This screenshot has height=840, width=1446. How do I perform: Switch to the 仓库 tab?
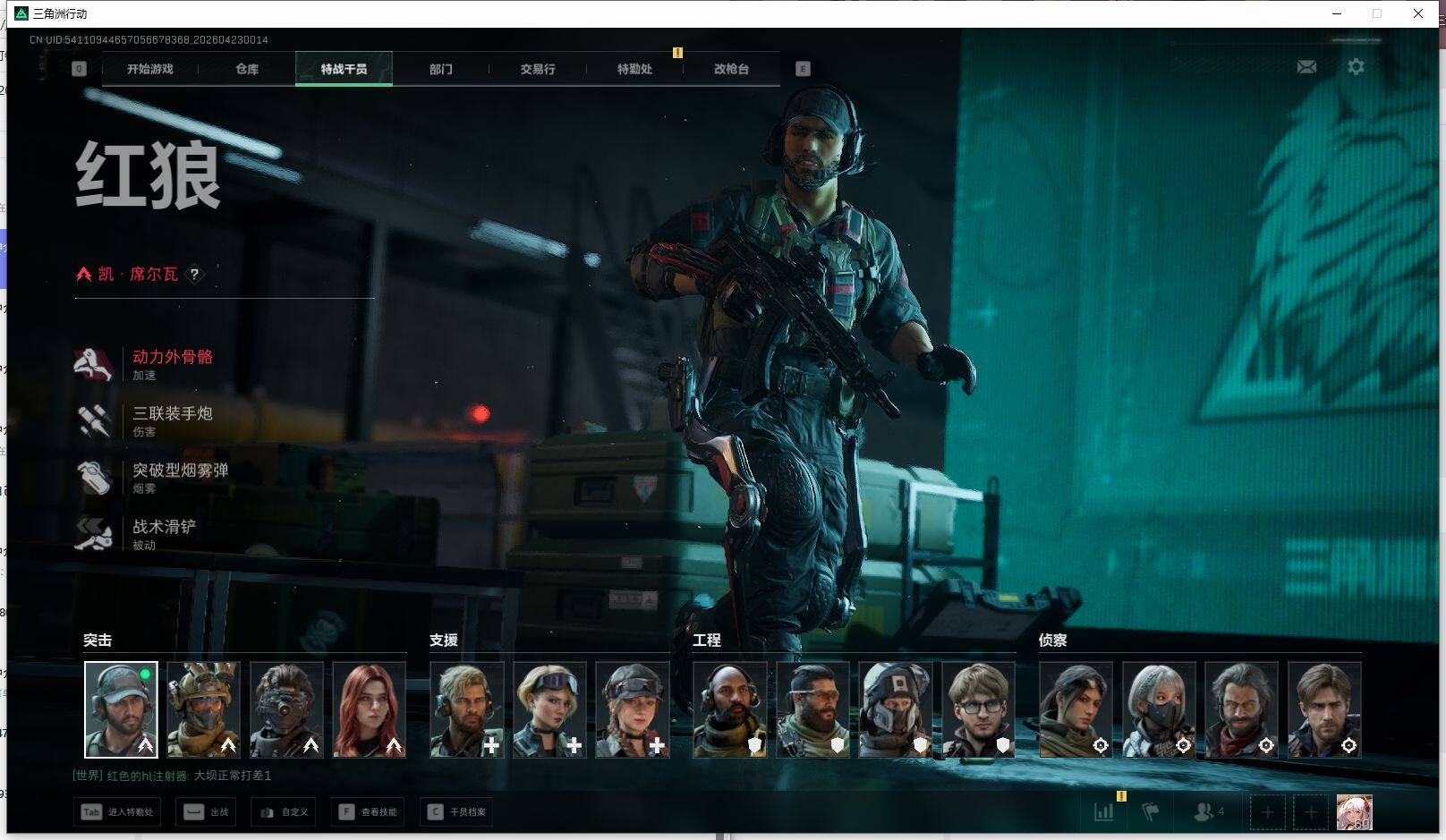point(247,69)
